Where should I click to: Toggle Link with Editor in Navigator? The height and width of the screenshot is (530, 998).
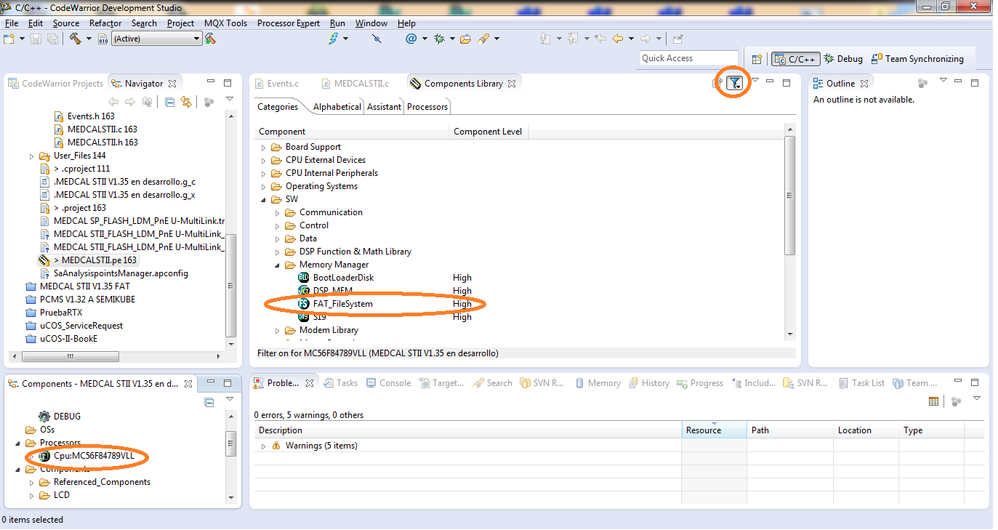[x=186, y=102]
